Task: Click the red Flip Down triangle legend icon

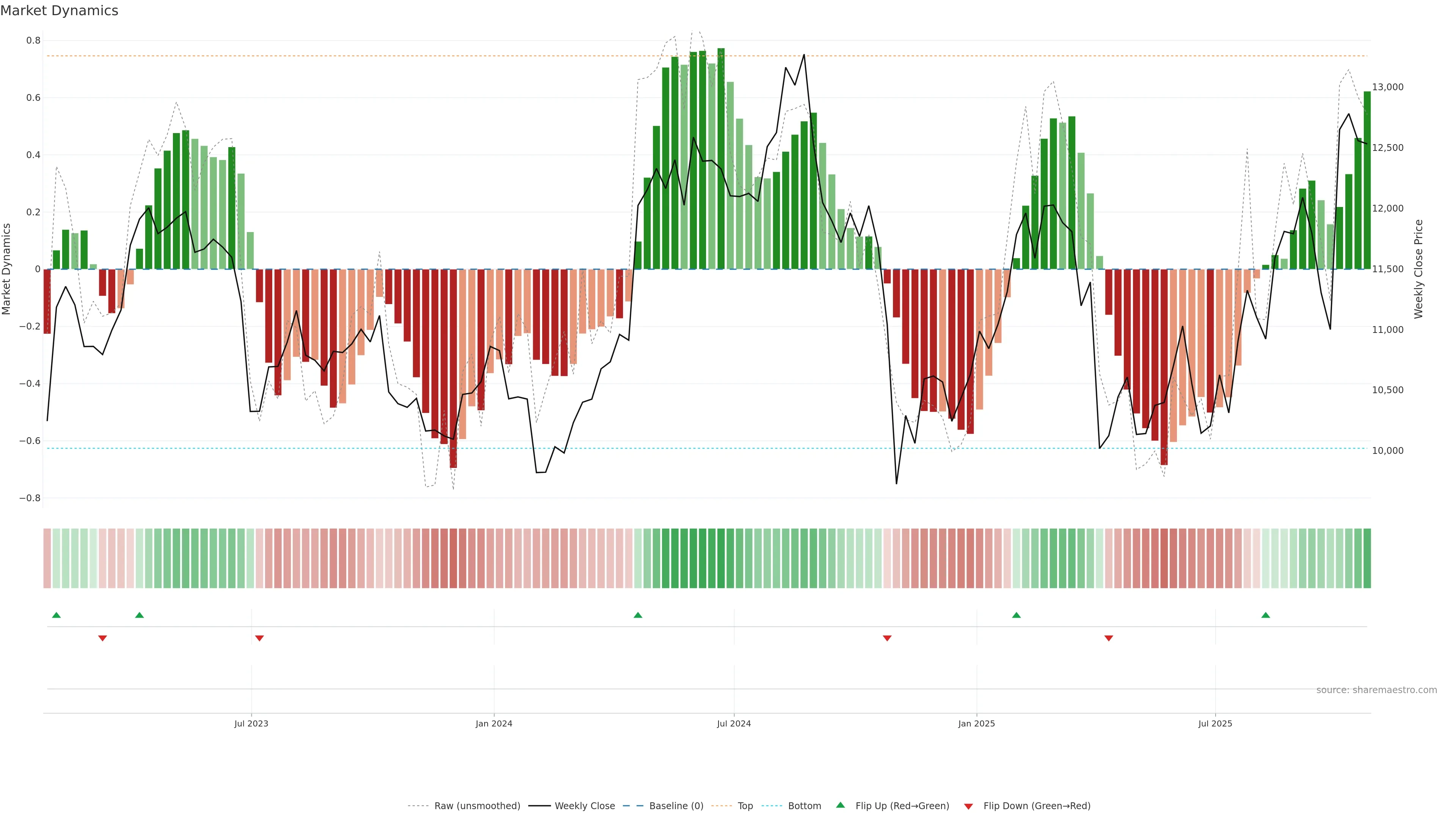Action: [x=968, y=806]
